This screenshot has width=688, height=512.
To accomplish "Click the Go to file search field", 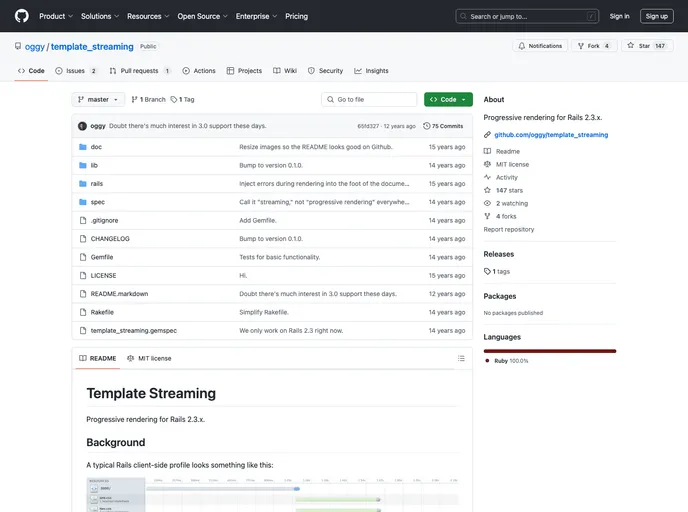I will pyautogui.click(x=369, y=100).
